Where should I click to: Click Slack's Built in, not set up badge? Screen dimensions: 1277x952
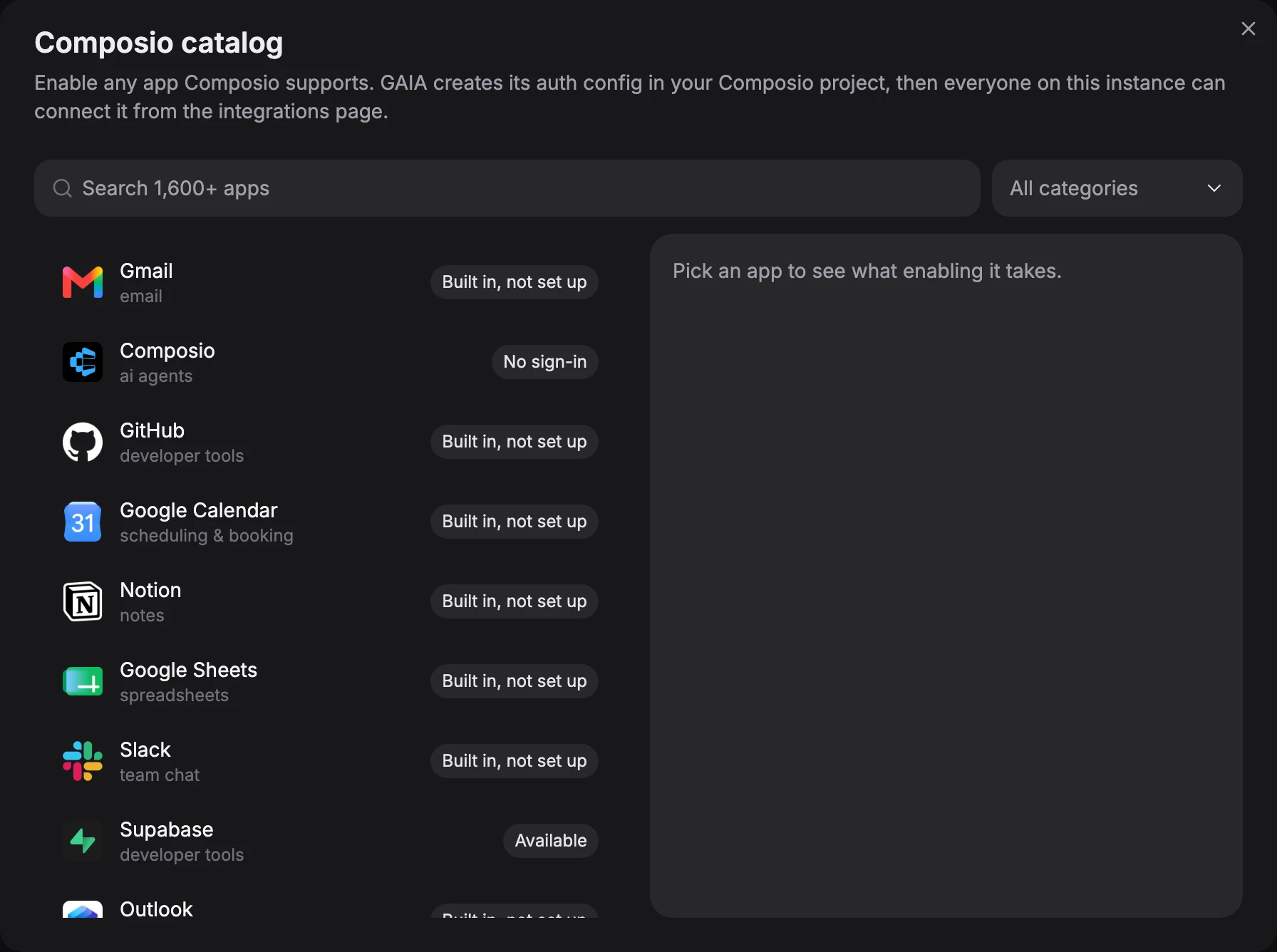click(514, 761)
